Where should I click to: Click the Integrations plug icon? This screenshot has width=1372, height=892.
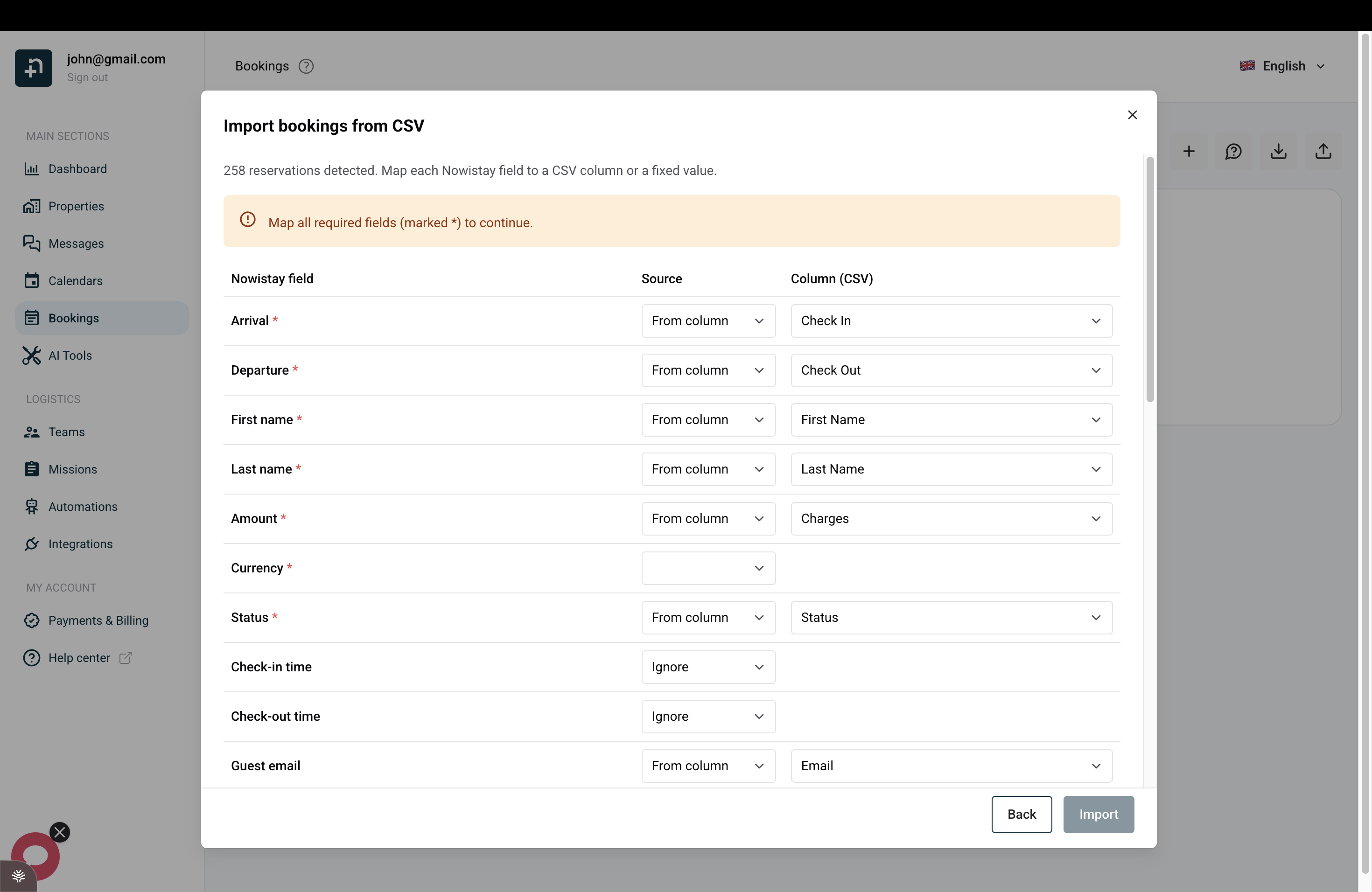pos(32,544)
